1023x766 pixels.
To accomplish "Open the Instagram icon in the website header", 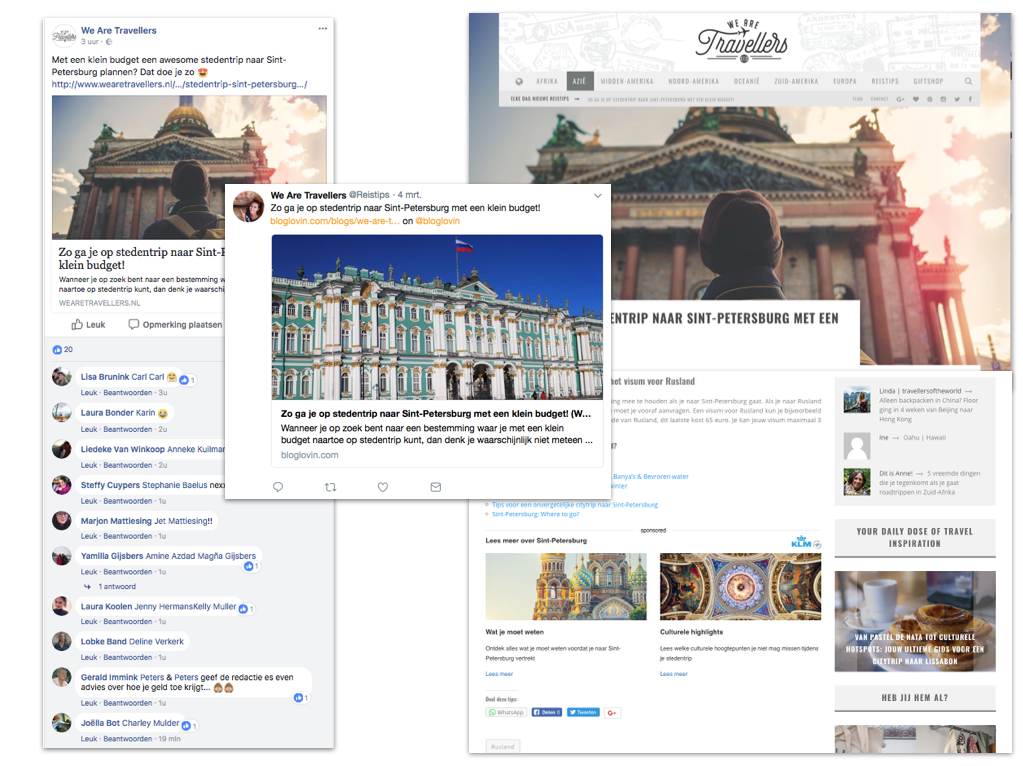I will [943, 99].
